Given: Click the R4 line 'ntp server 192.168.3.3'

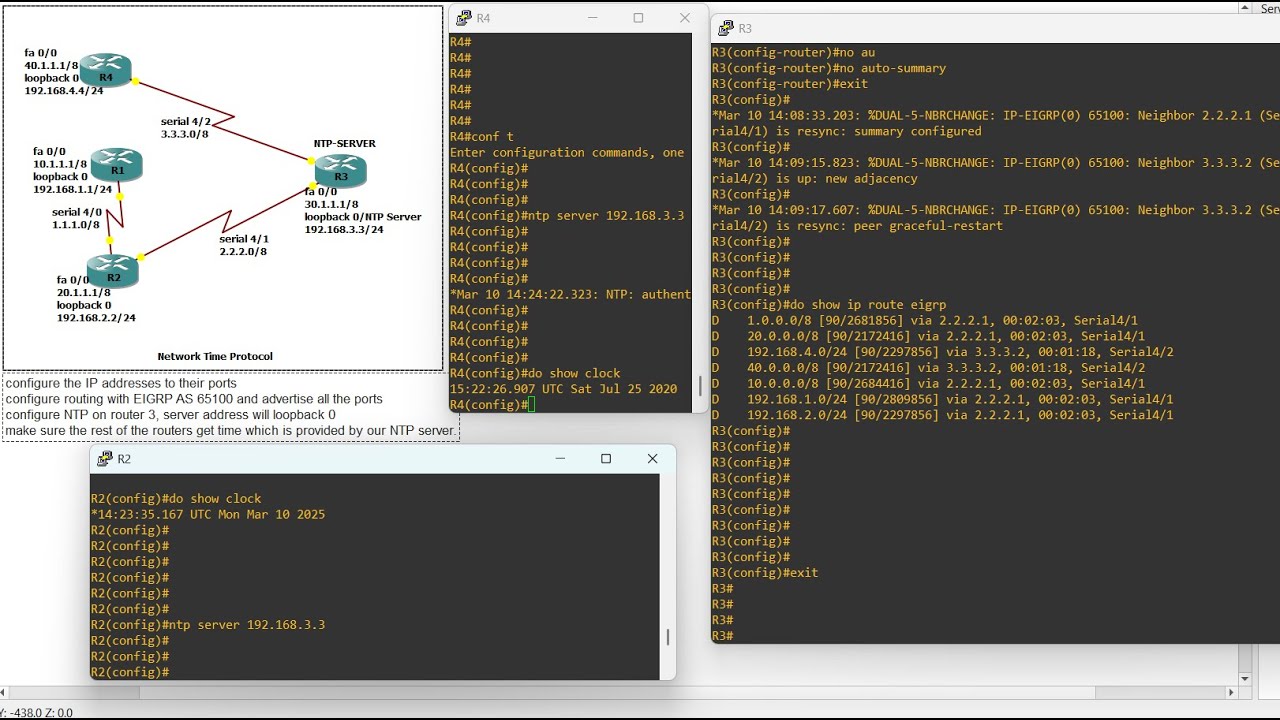Looking at the screenshot, I should [x=567, y=216].
